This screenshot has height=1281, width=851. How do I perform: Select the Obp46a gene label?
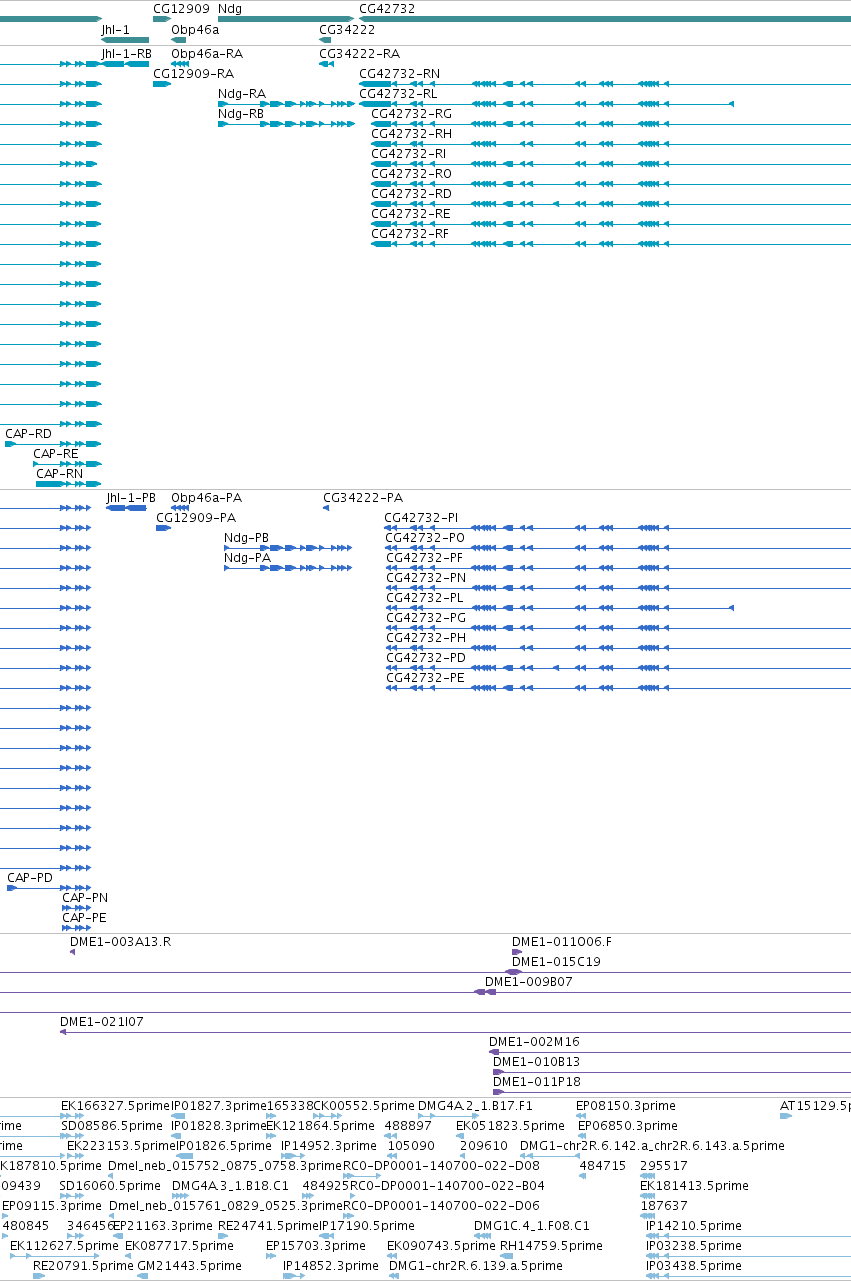pyautogui.click(x=195, y=30)
